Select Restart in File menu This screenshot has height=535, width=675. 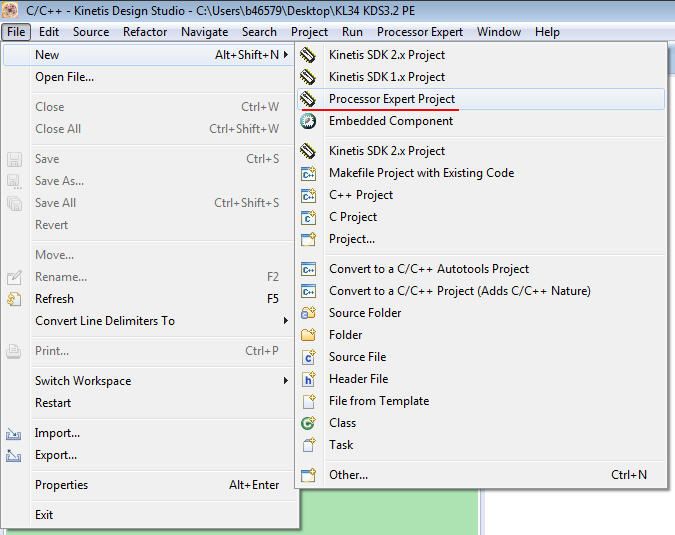coord(53,403)
